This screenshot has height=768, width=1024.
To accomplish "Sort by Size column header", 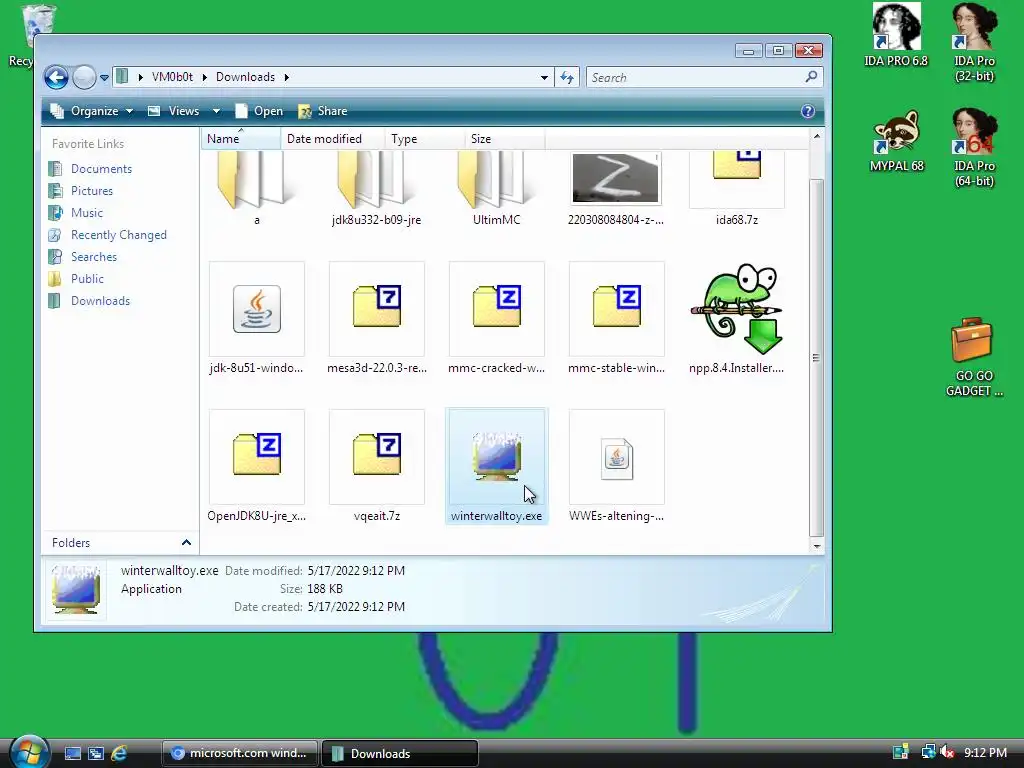I will pyautogui.click(x=505, y=138).
